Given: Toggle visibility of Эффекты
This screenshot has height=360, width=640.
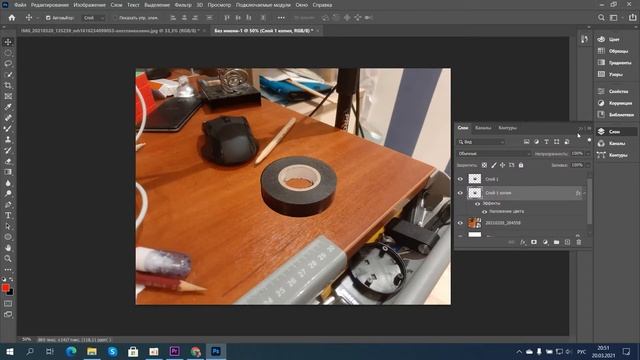Looking at the screenshot, I should click(x=477, y=203).
